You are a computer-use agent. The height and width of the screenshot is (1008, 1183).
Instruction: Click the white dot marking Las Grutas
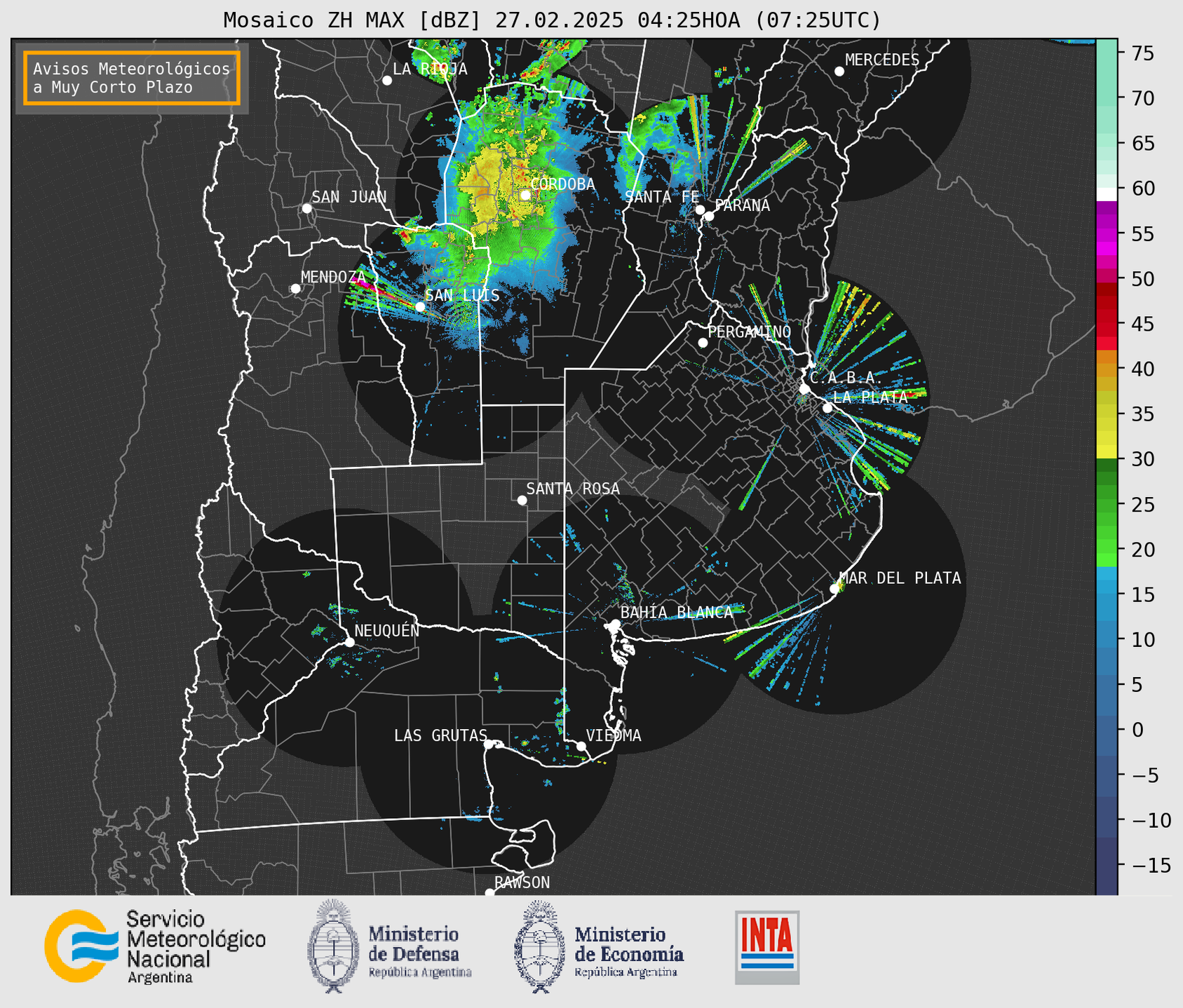click(x=489, y=744)
